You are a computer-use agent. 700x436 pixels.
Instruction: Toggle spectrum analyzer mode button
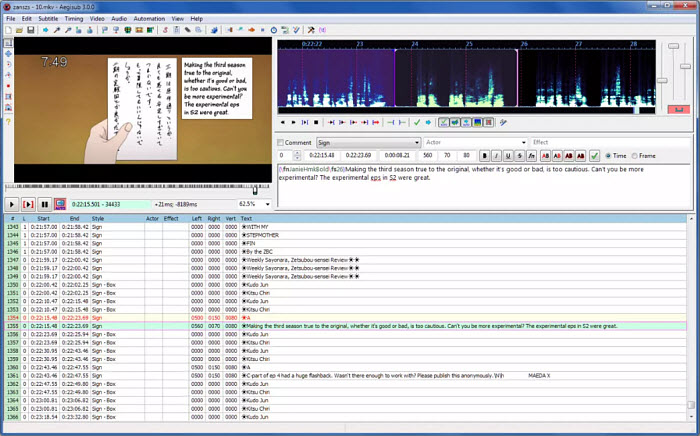(x=477, y=122)
